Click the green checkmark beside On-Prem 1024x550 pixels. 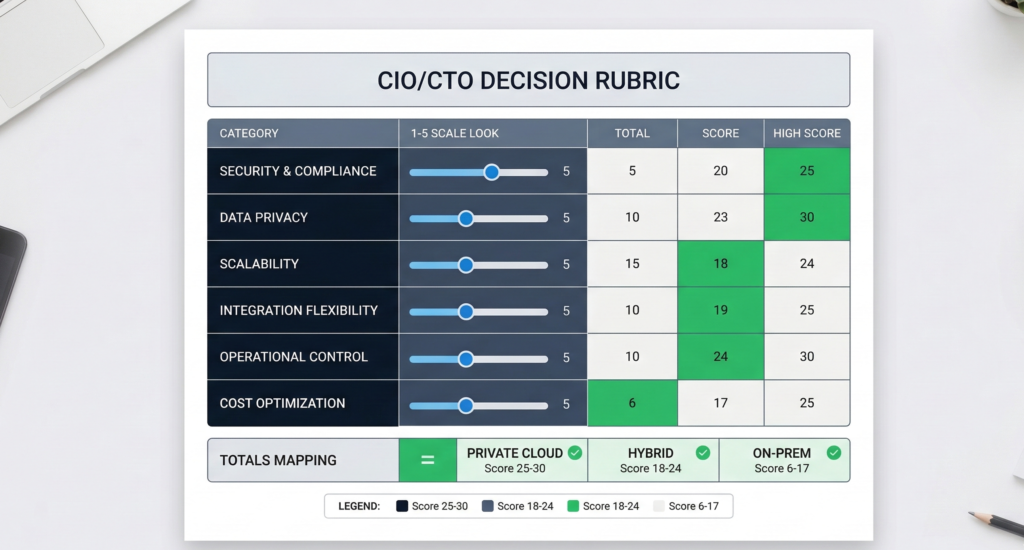(834, 453)
